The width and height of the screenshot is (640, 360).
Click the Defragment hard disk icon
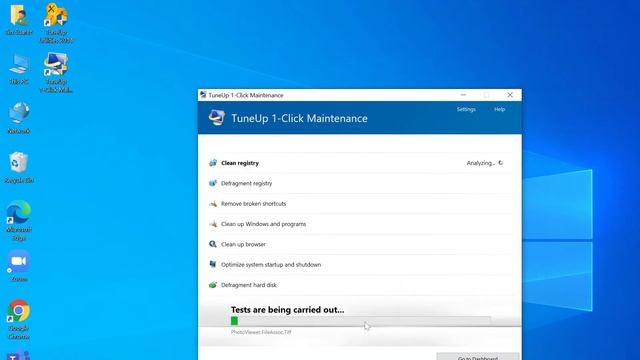pos(213,285)
